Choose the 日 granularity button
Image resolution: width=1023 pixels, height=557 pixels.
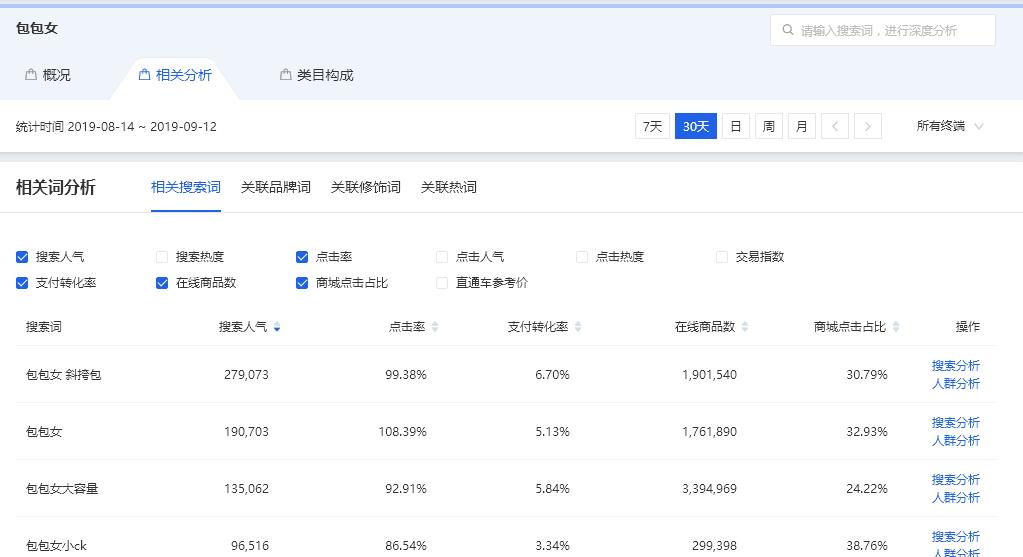[x=735, y=126]
